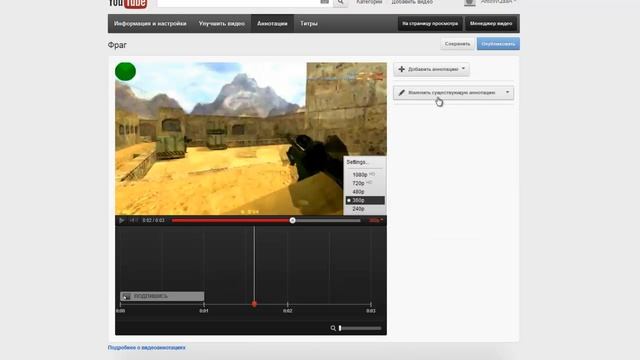Open Подробнее о видеоаннотациях link

click(x=147, y=348)
